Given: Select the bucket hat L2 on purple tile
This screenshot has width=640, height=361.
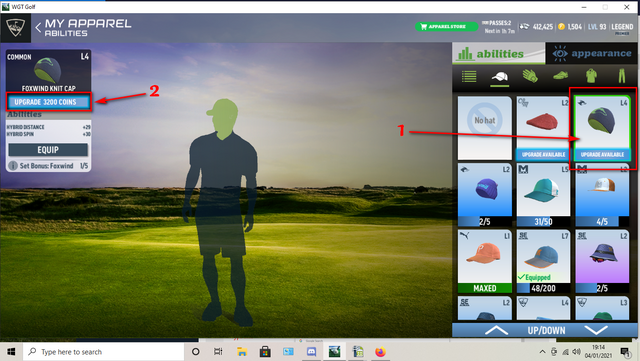Looking at the screenshot, I should 602,261.
